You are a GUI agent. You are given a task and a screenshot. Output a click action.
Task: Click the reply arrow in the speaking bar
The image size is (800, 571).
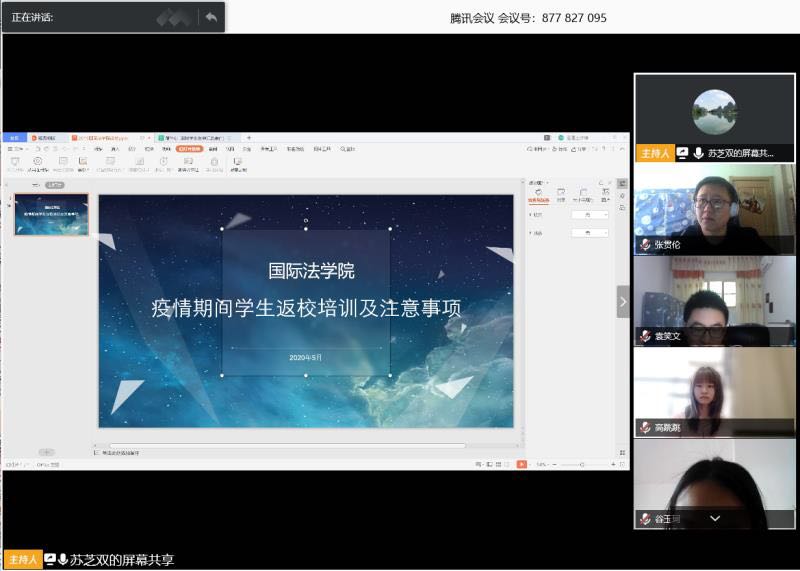[210, 17]
